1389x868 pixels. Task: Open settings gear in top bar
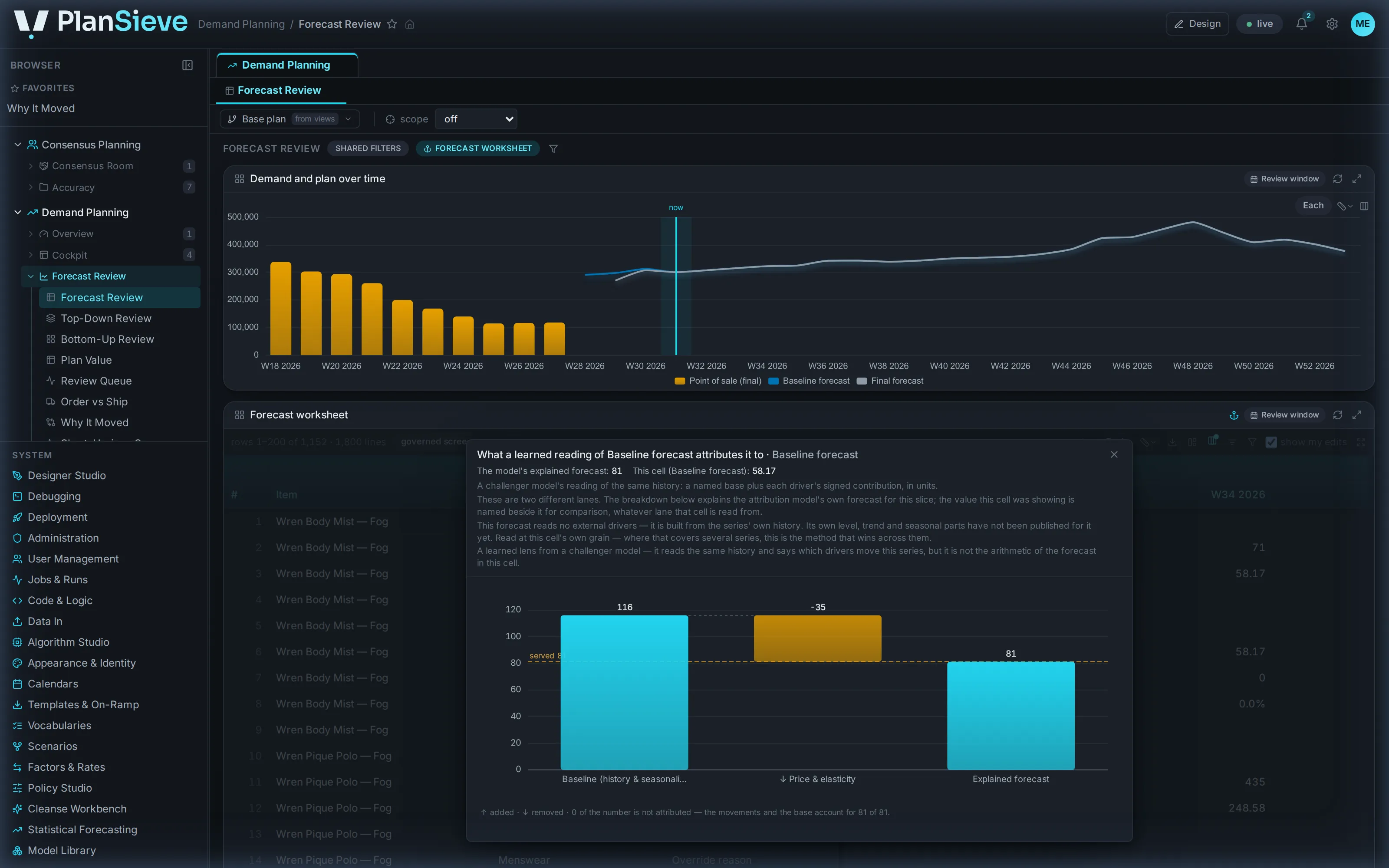point(1332,24)
